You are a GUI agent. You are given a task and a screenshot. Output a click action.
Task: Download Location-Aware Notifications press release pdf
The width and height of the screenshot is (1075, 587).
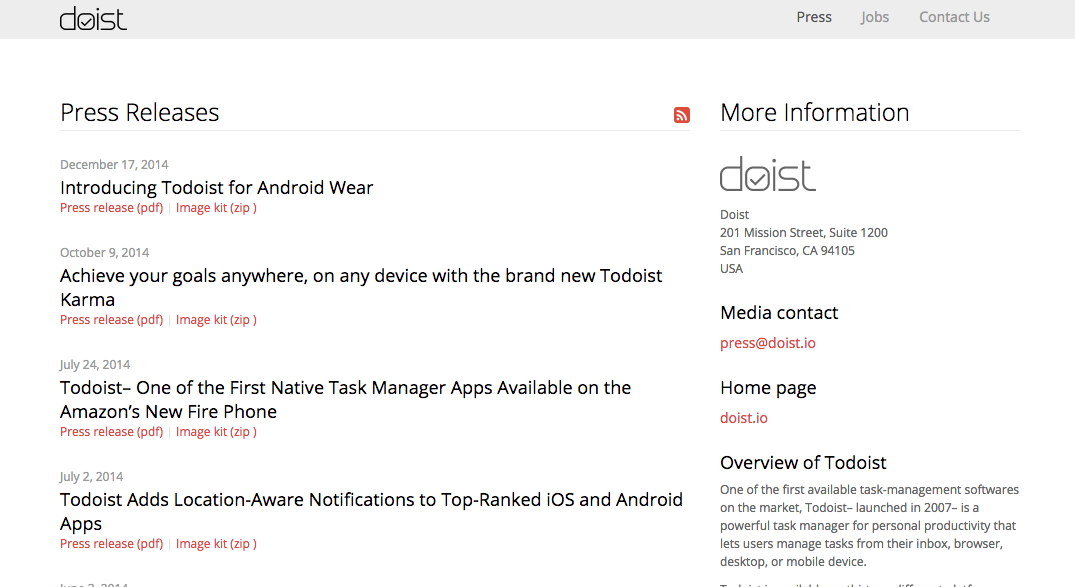coord(112,543)
